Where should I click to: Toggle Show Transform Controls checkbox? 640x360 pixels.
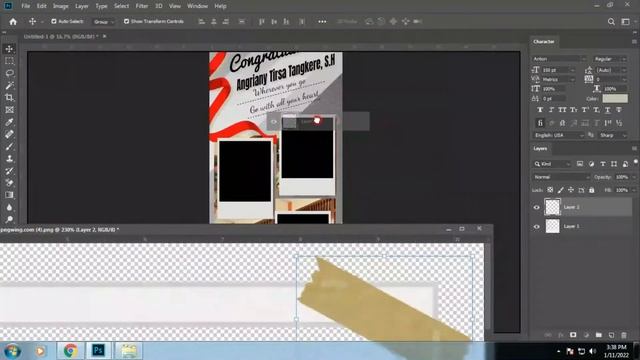pyautogui.click(x=127, y=21)
